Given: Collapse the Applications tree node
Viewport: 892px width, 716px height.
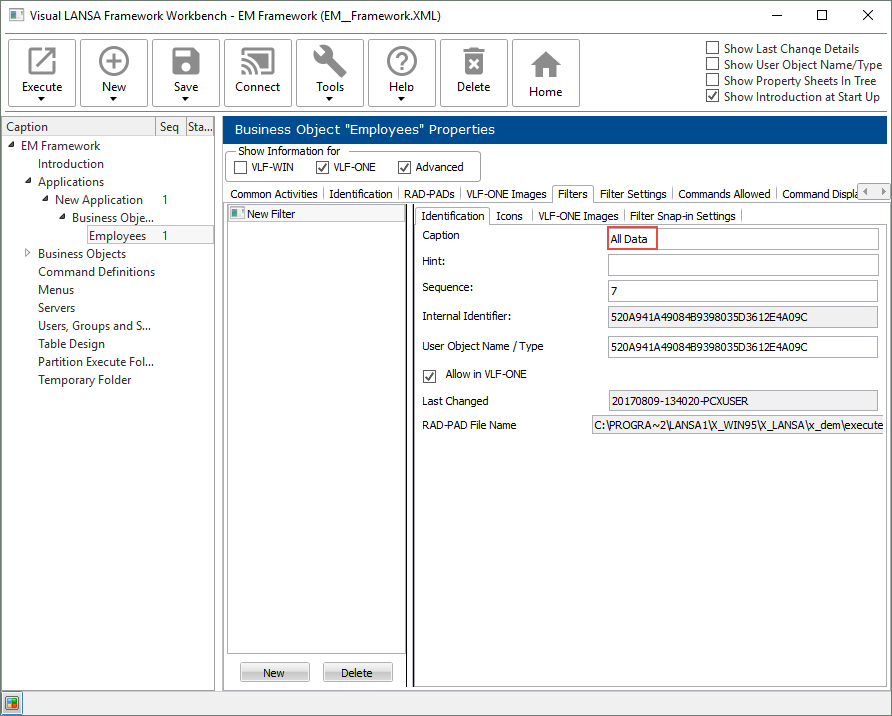Looking at the screenshot, I should click(x=28, y=181).
